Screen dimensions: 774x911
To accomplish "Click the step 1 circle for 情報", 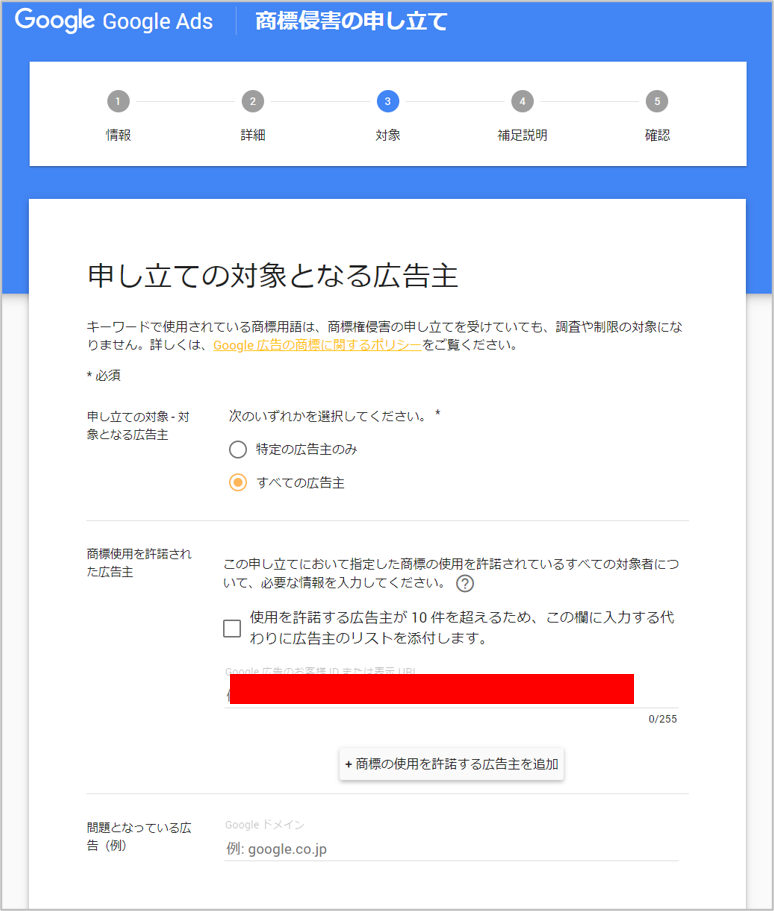I will [118, 101].
